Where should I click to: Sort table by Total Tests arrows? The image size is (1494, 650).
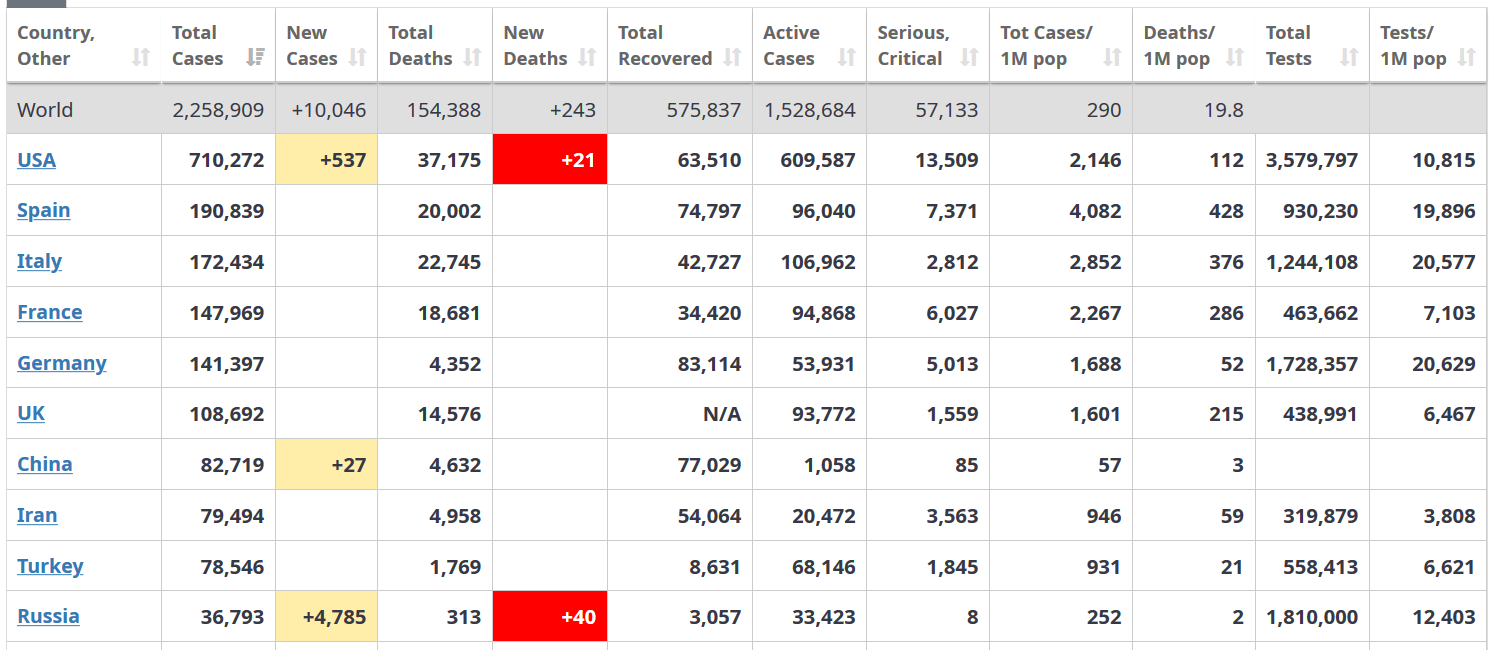click(x=1349, y=58)
